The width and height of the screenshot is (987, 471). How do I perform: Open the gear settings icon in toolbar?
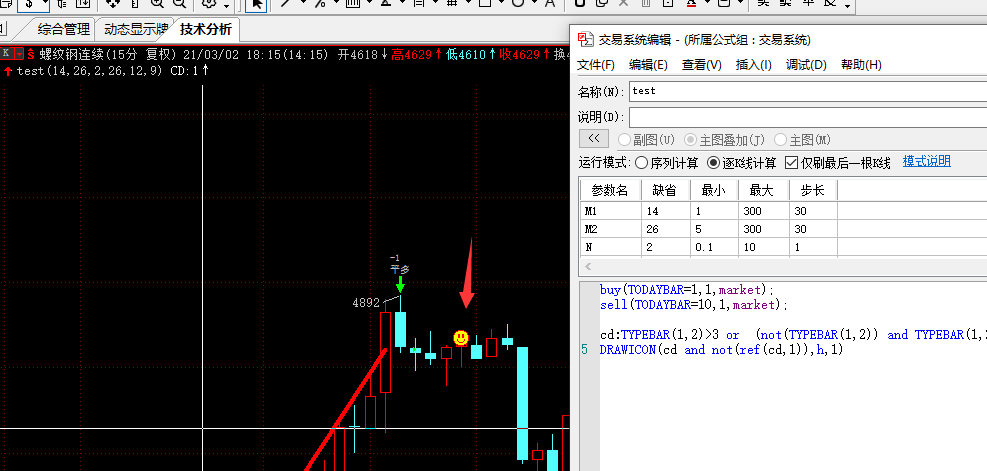pos(208,3)
